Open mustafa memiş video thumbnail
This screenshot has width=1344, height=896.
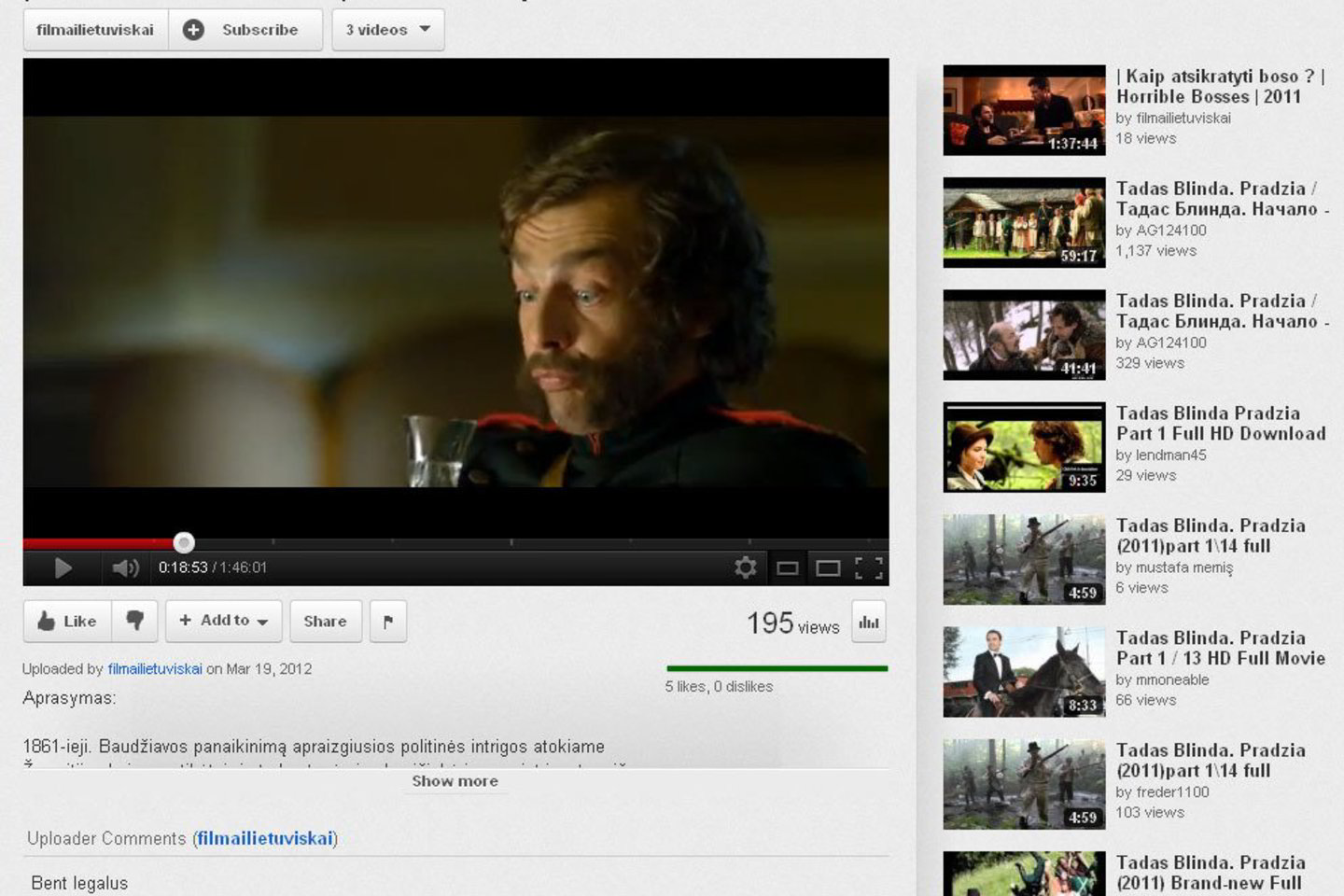(x=1024, y=559)
